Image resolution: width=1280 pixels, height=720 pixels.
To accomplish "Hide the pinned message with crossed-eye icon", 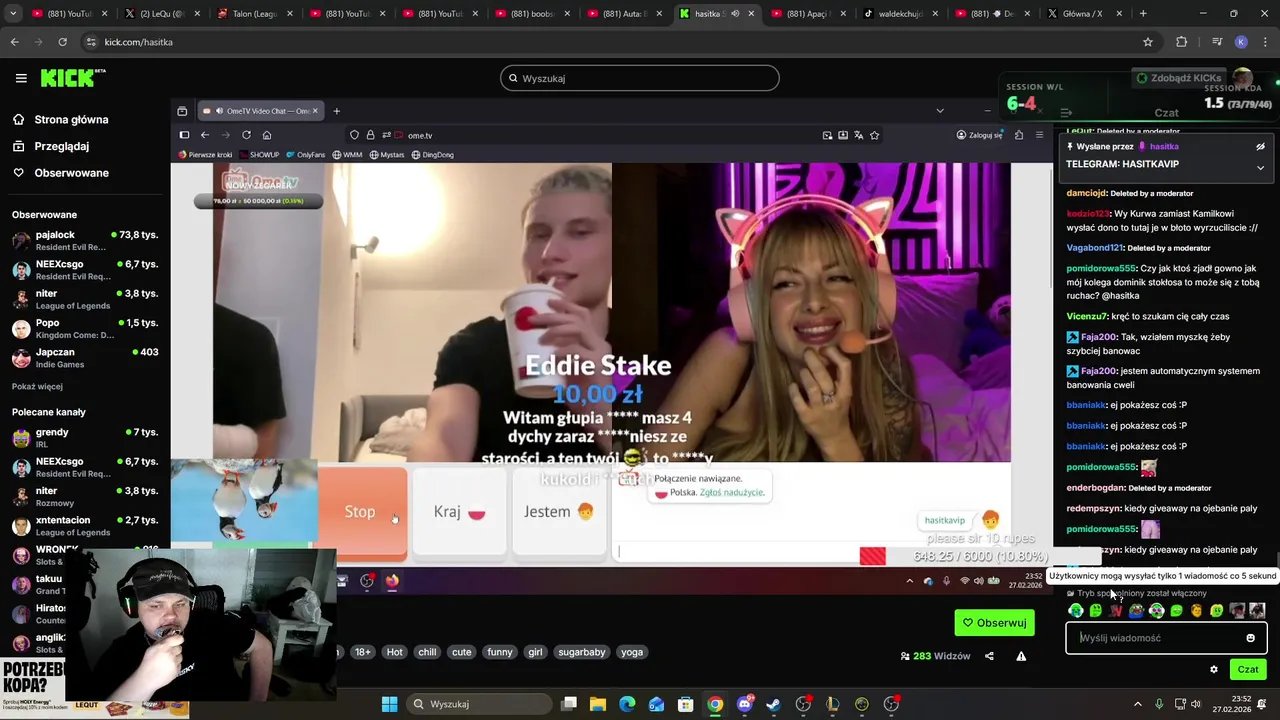I will click(x=1260, y=147).
